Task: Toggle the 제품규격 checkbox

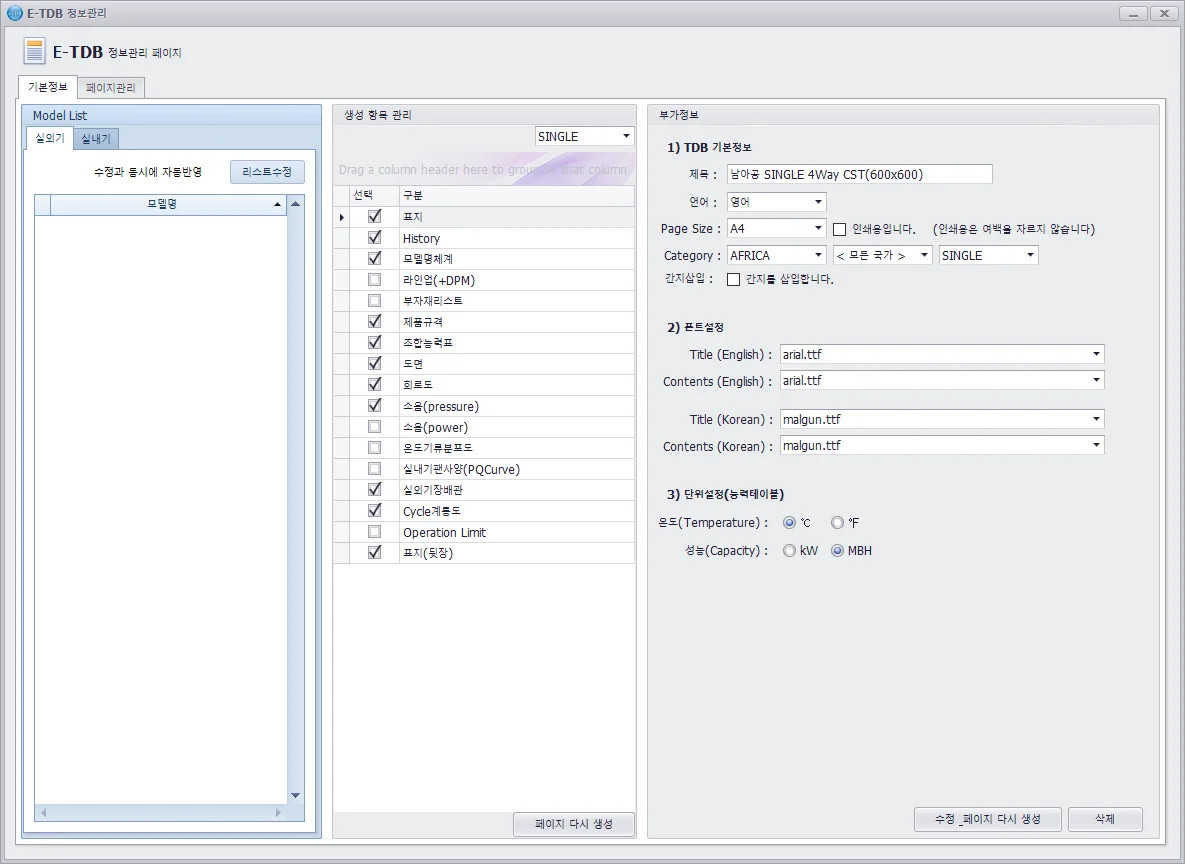Action: [x=374, y=321]
